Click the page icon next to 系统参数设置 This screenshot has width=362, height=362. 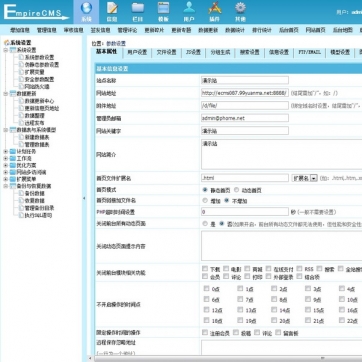pos(21,57)
